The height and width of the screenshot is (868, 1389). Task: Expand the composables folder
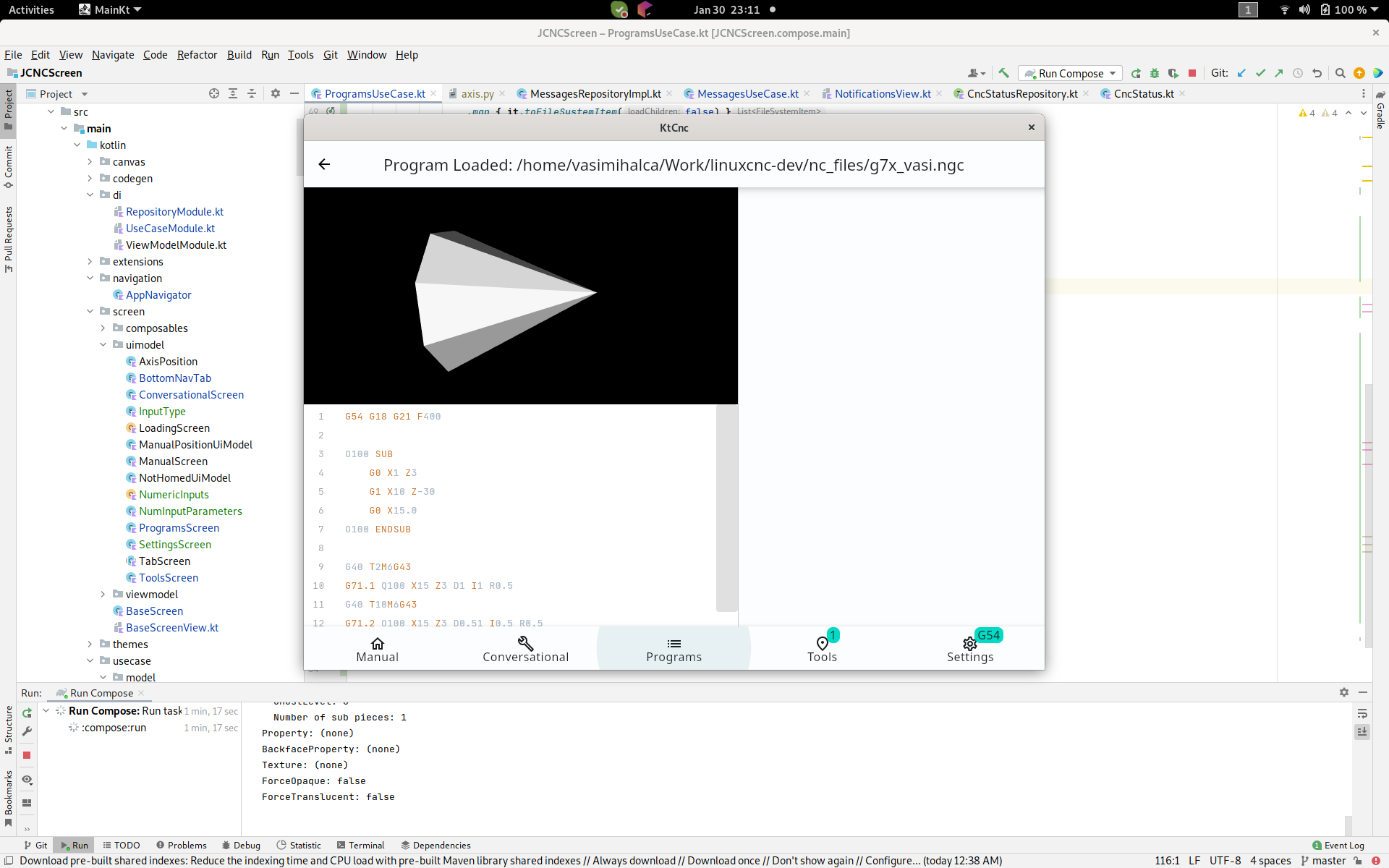pos(103,328)
